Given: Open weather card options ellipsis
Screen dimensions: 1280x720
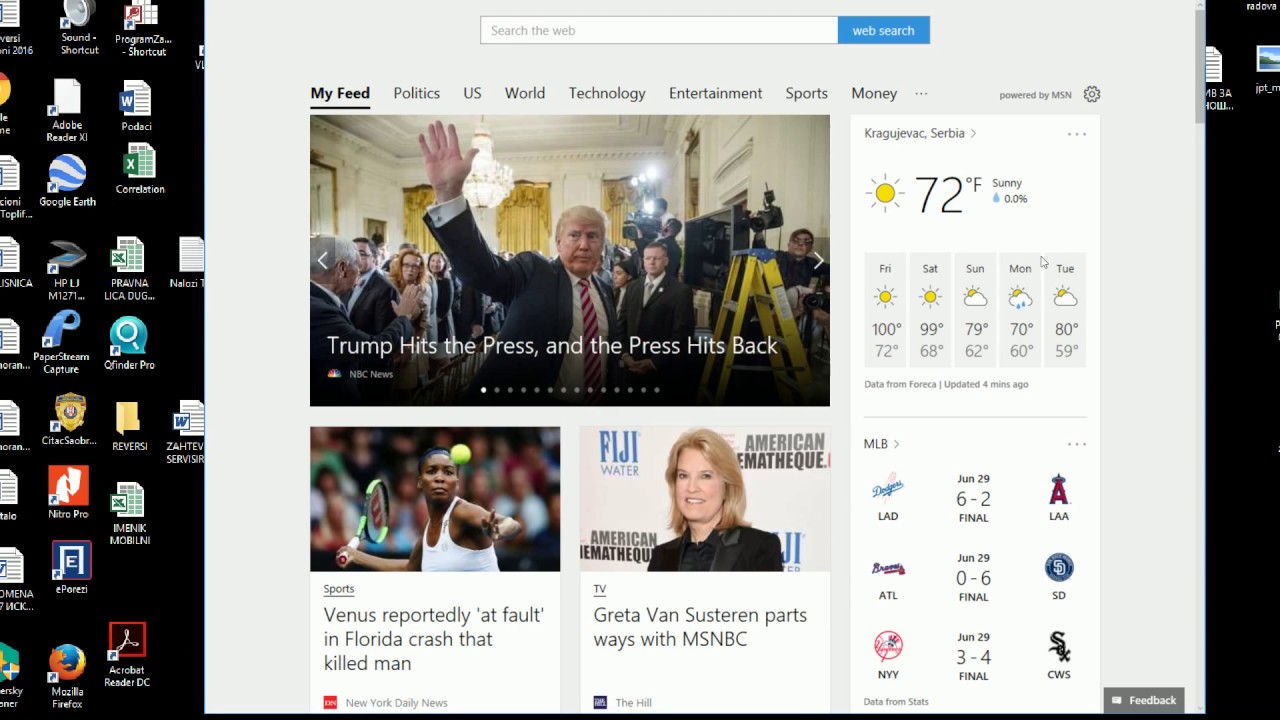Looking at the screenshot, I should click(1076, 134).
